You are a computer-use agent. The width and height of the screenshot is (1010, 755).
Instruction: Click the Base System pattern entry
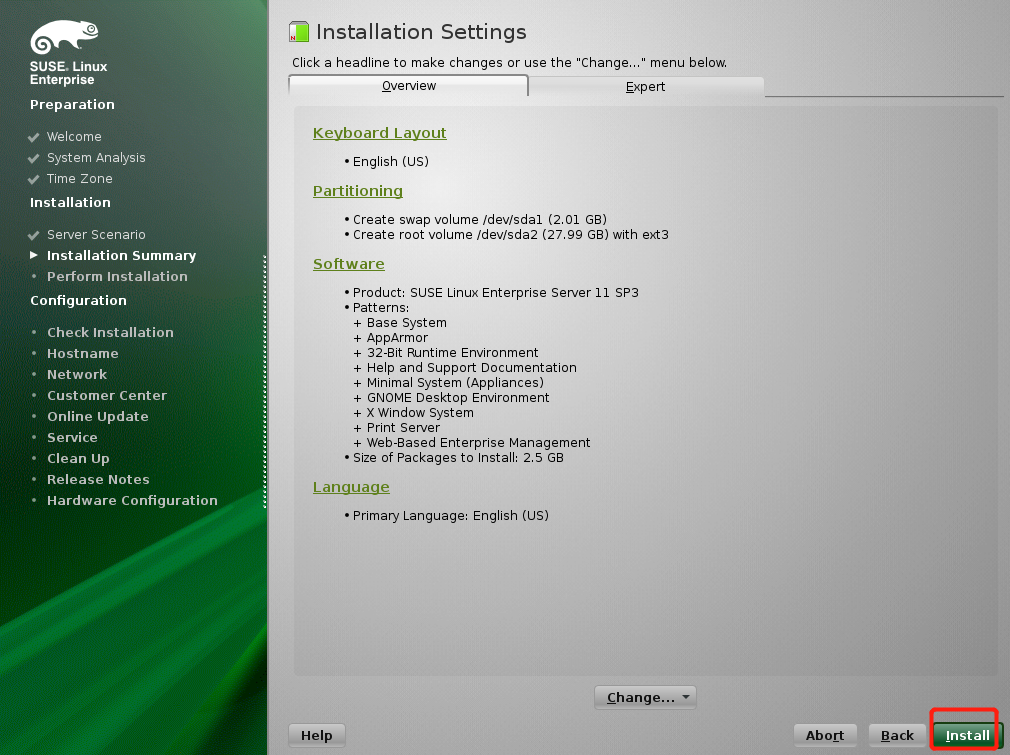[x=406, y=323]
